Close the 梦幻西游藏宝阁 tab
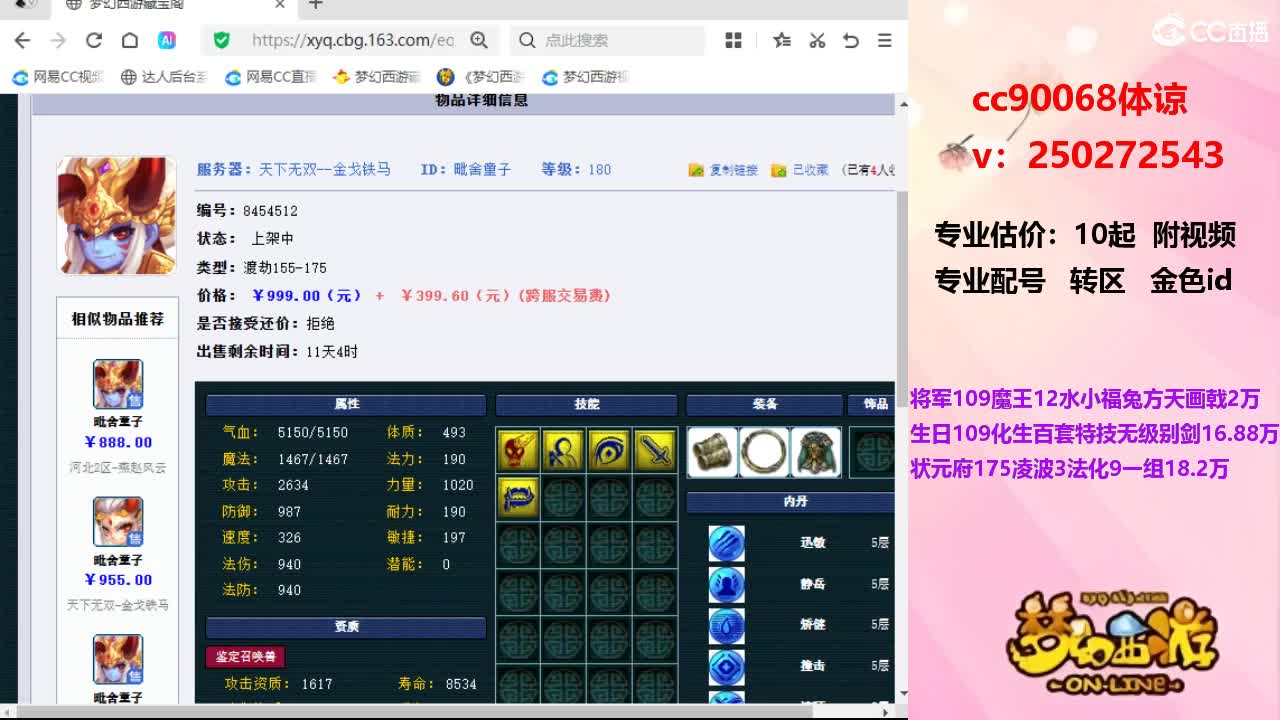Viewport: 1280px width, 720px height. click(280, 5)
